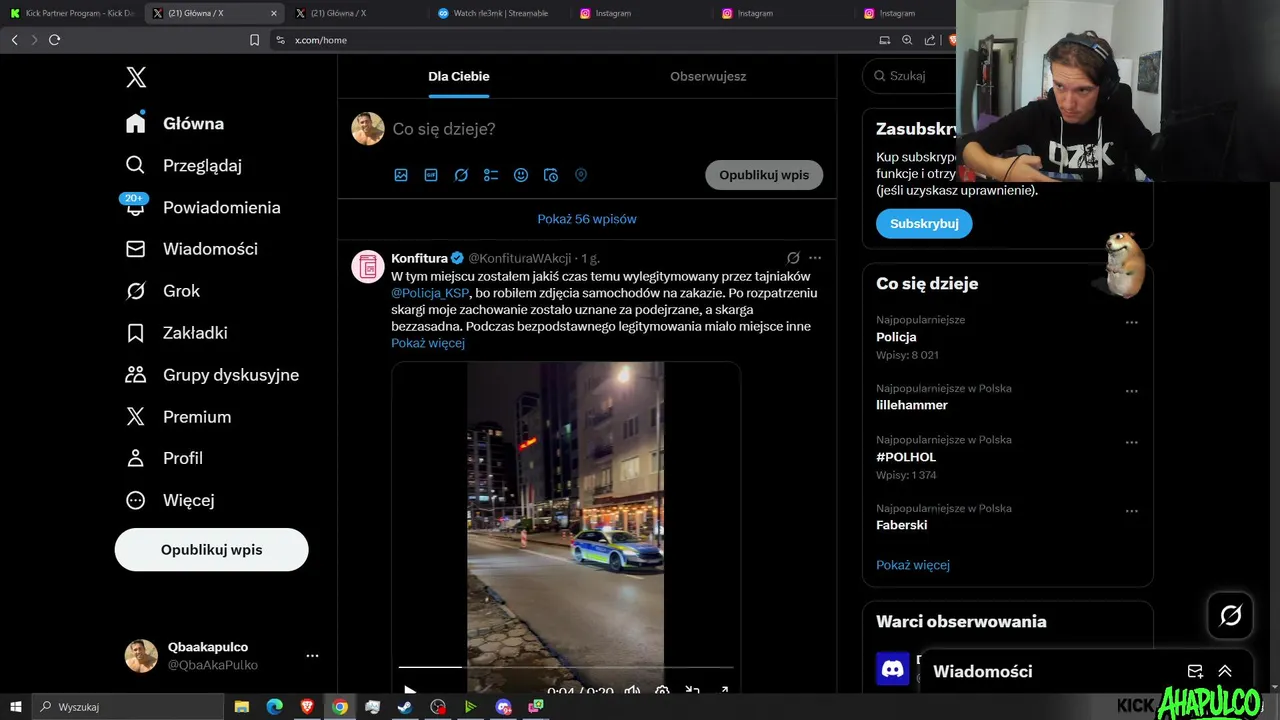Click the large Opublikuj wpis sidebar button
Screen dimensions: 1280x720
211,550
